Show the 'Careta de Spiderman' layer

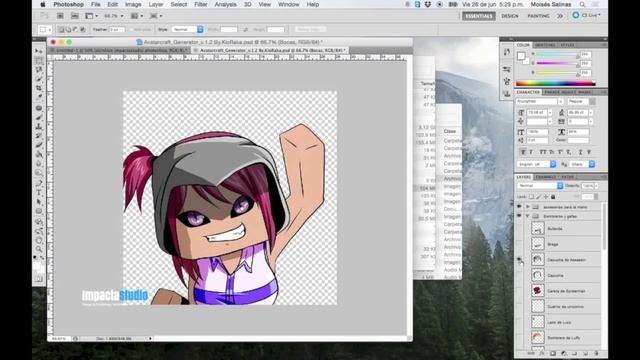[519, 291]
